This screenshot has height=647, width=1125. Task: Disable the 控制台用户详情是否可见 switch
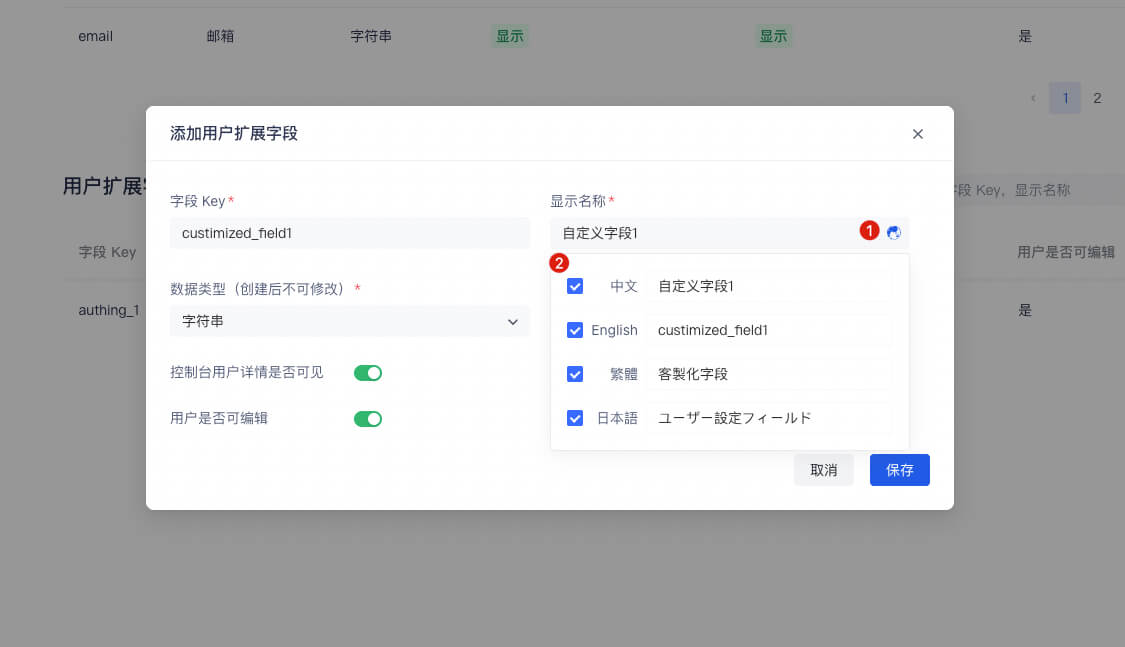tap(368, 372)
